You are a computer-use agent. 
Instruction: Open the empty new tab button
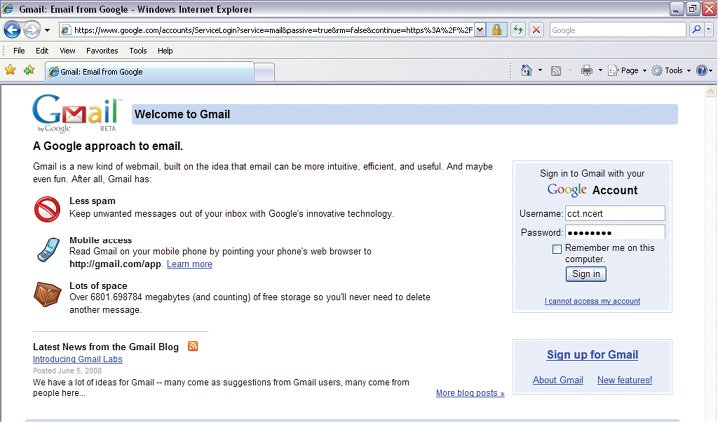(x=264, y=72)
